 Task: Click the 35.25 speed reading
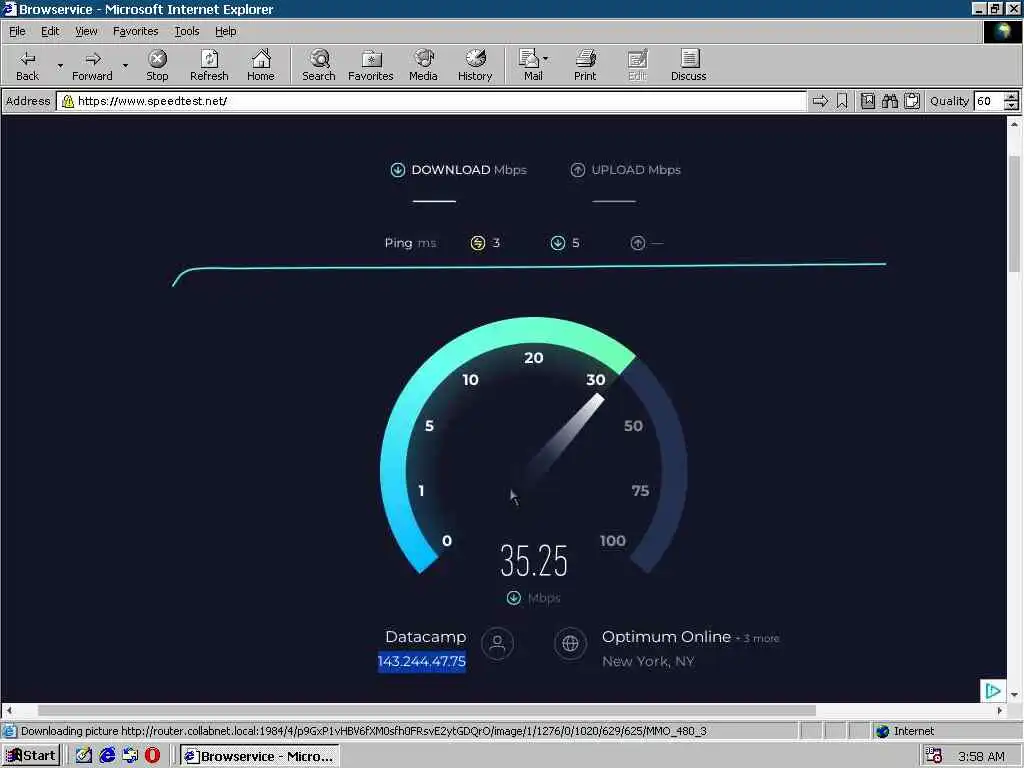(534, 561)
